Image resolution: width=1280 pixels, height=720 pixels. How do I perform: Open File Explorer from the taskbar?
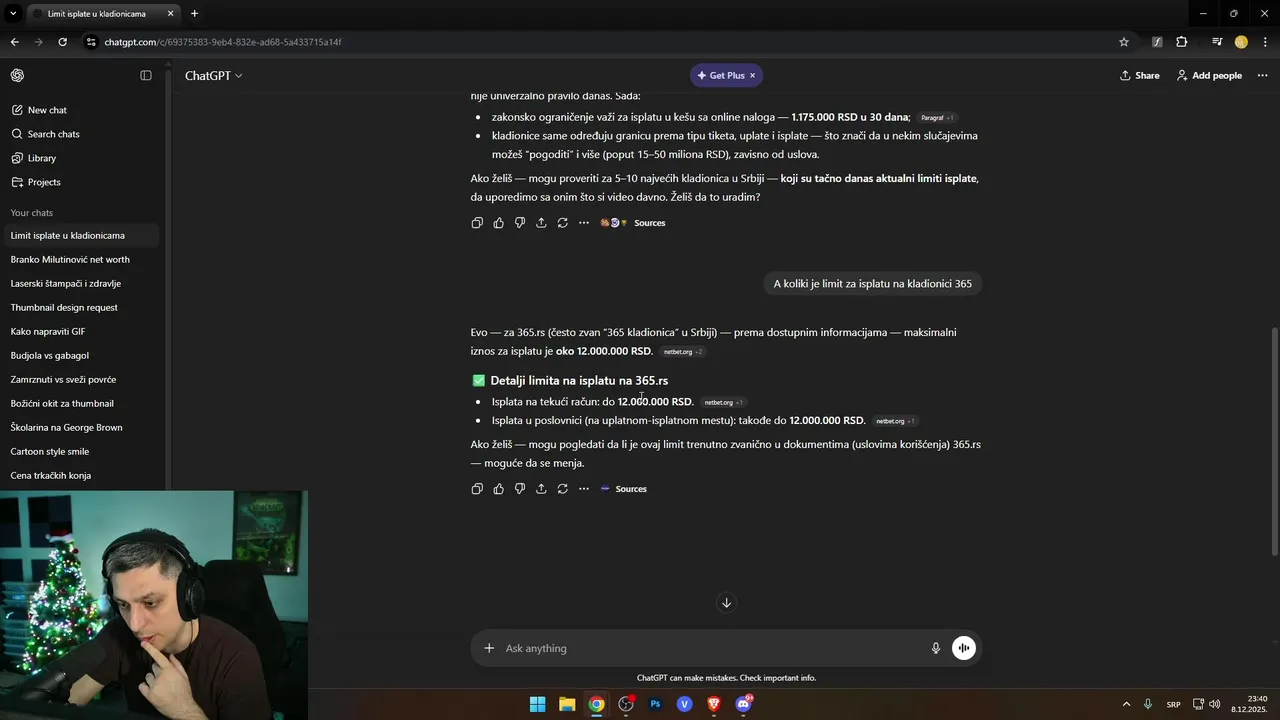[x=567, y=704]
